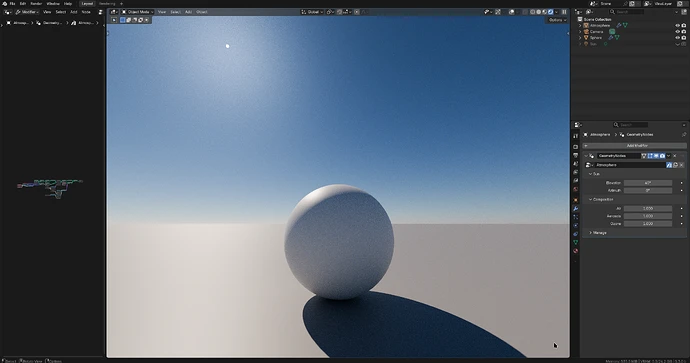Open the viewport Object menu
690x363 pixels.
pyautogui.click(x=202, y=12)
